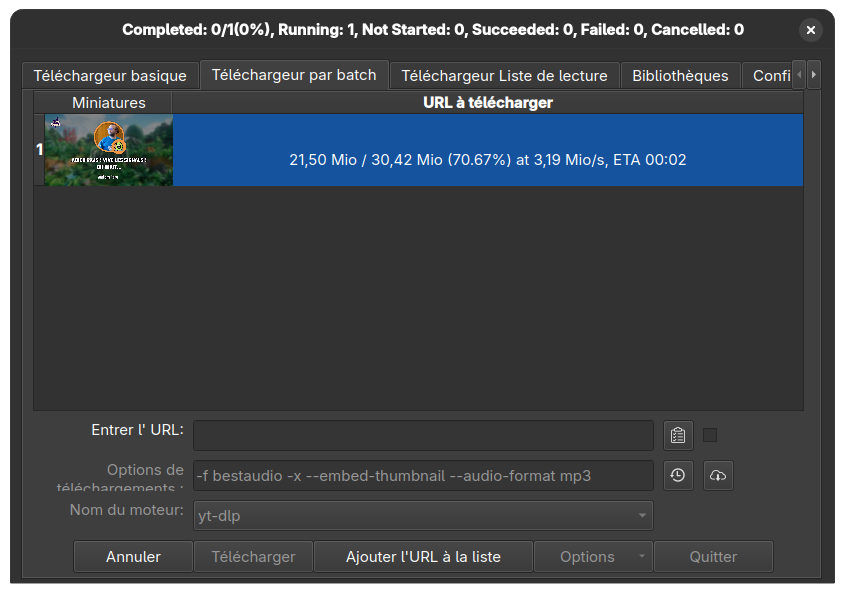Open the Options button's dropdown arrow

(x=641, y=556)
